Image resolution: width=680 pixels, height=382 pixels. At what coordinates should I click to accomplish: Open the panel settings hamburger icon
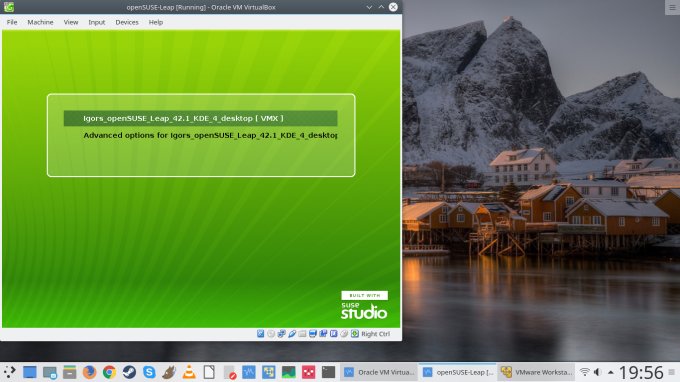coord(672,372)
